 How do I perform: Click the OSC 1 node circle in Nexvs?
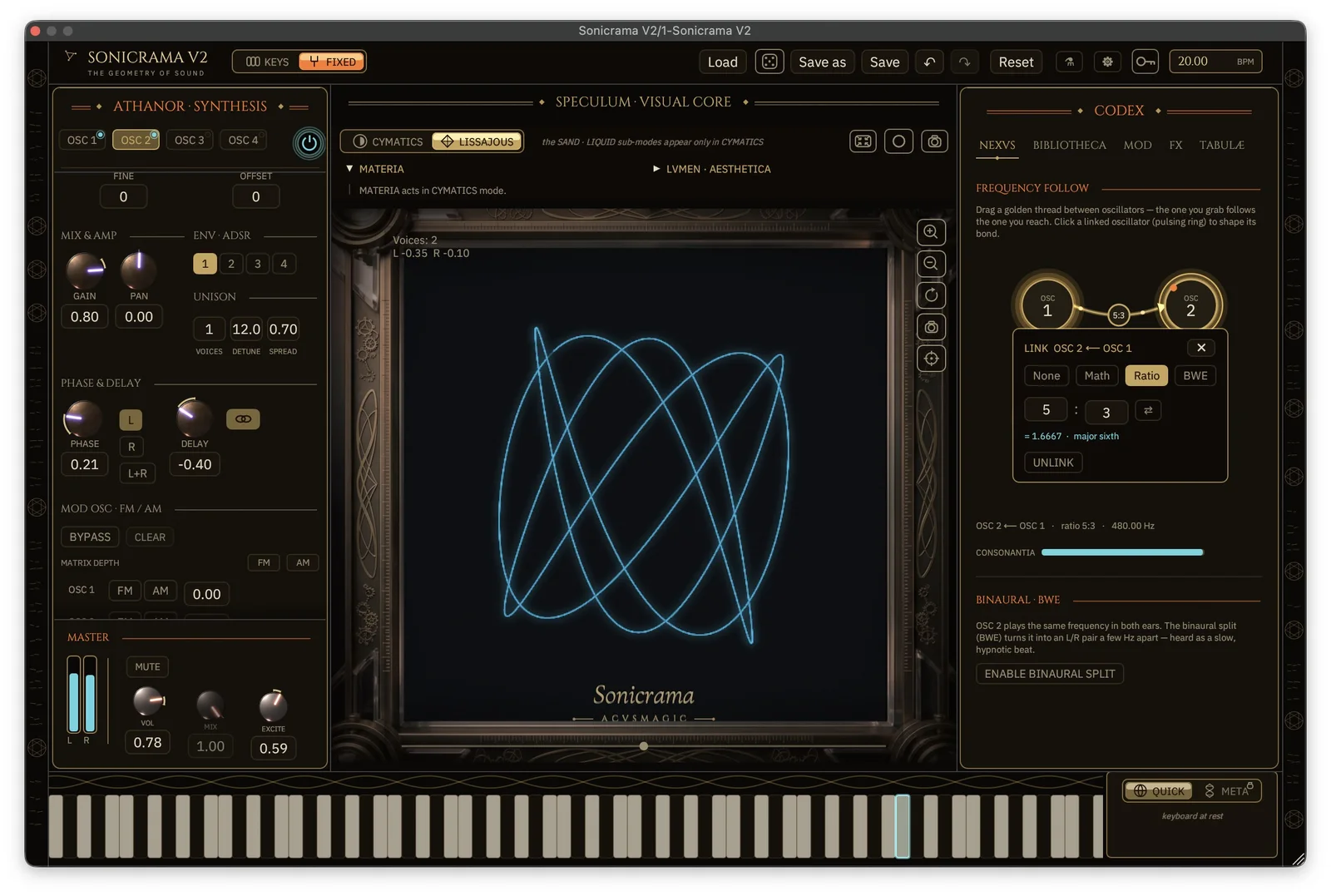tap(1047, 305)
